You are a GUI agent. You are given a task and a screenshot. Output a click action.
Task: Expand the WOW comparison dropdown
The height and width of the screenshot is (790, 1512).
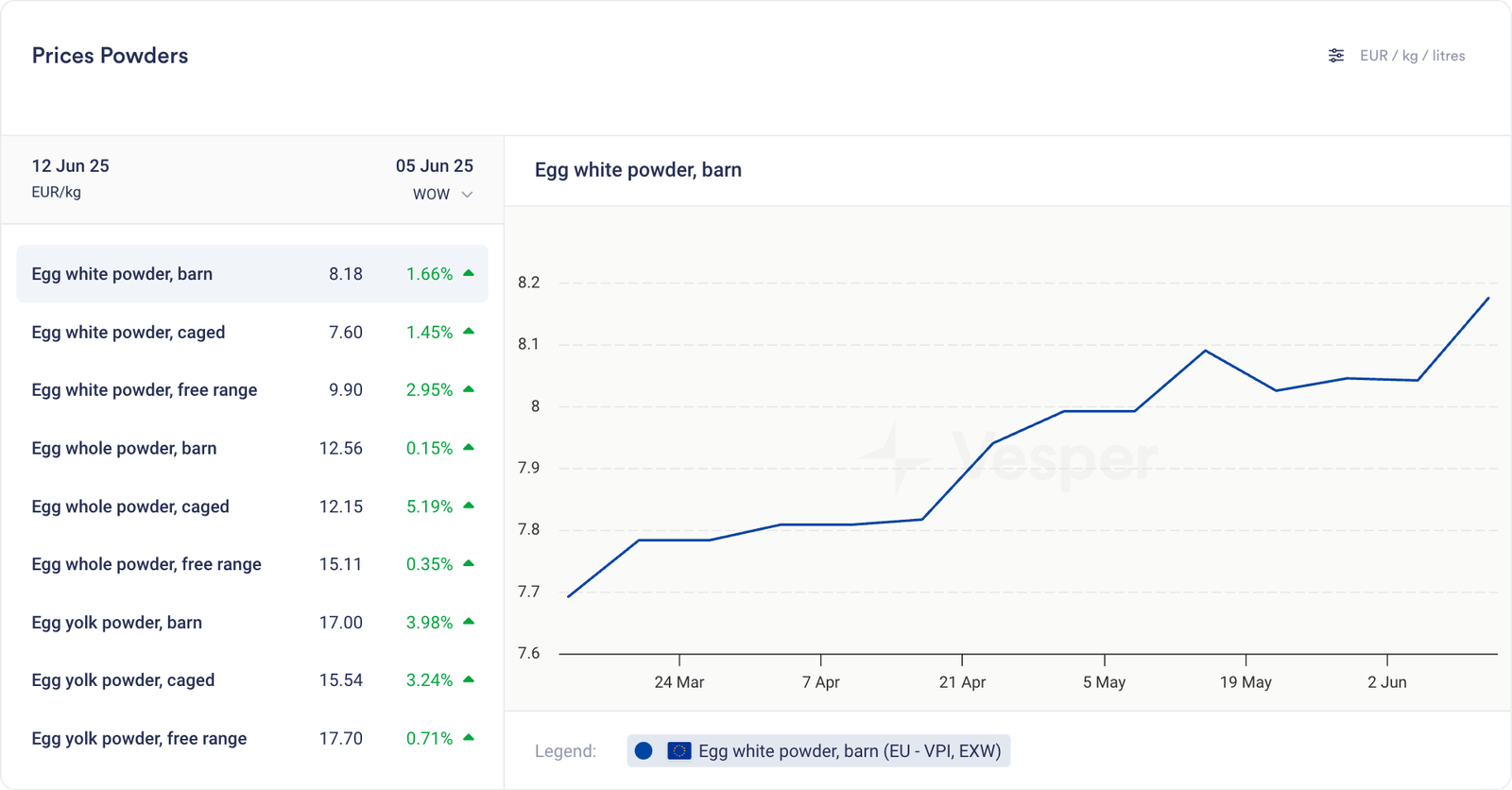(x=442, y=195)
